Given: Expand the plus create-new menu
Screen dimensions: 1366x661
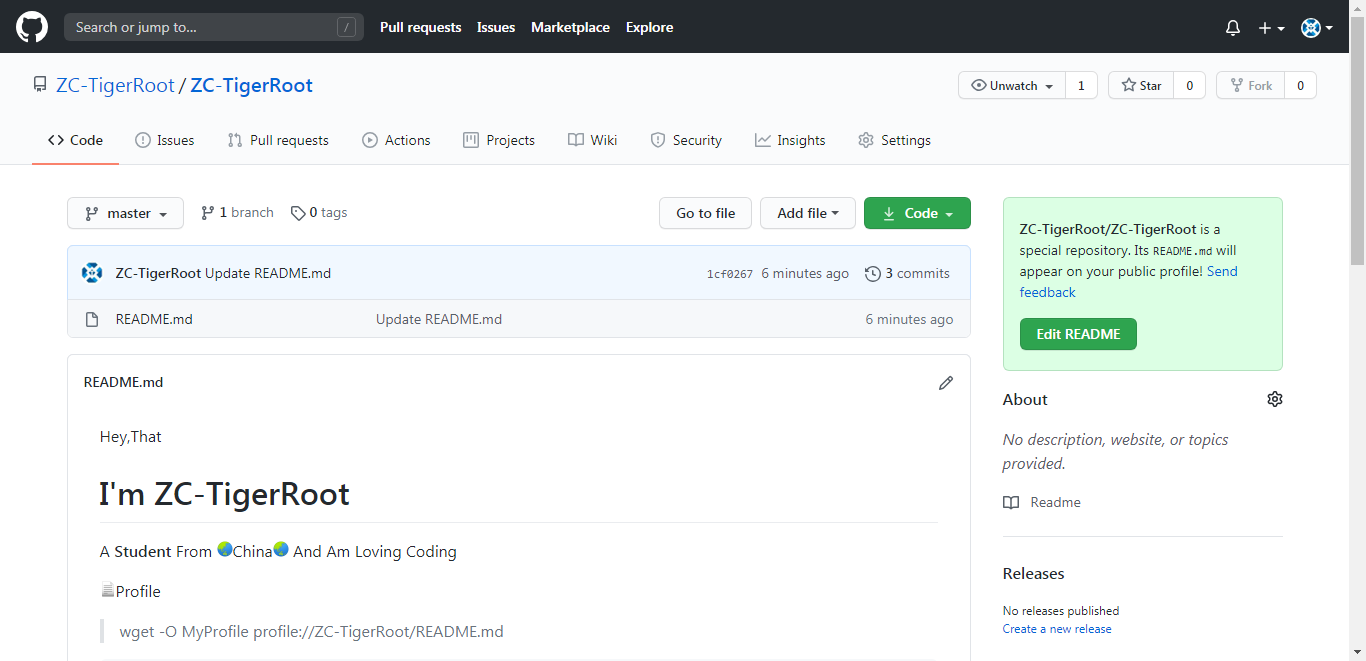Looking at the screenshot, I should 1271,28.
